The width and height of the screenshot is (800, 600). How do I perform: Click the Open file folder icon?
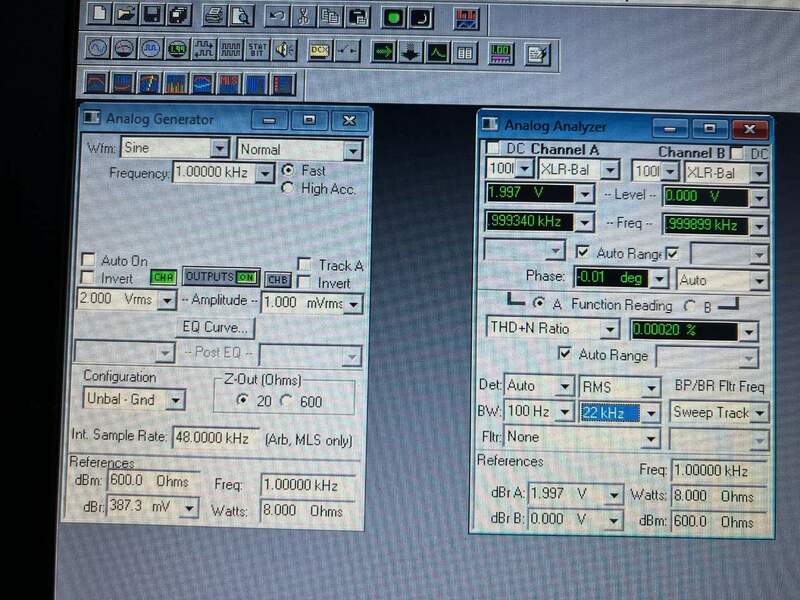coord(126,15)
